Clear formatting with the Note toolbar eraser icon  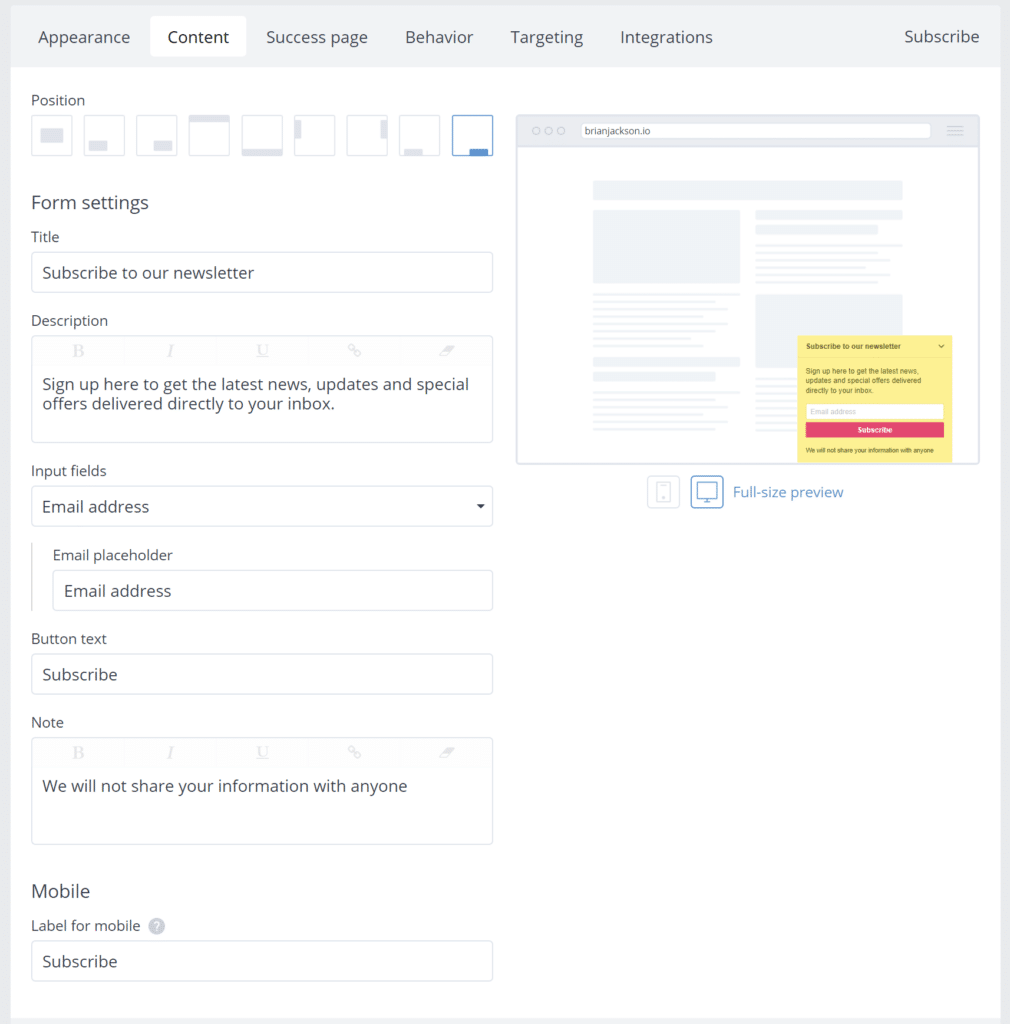tap(446, 753)
